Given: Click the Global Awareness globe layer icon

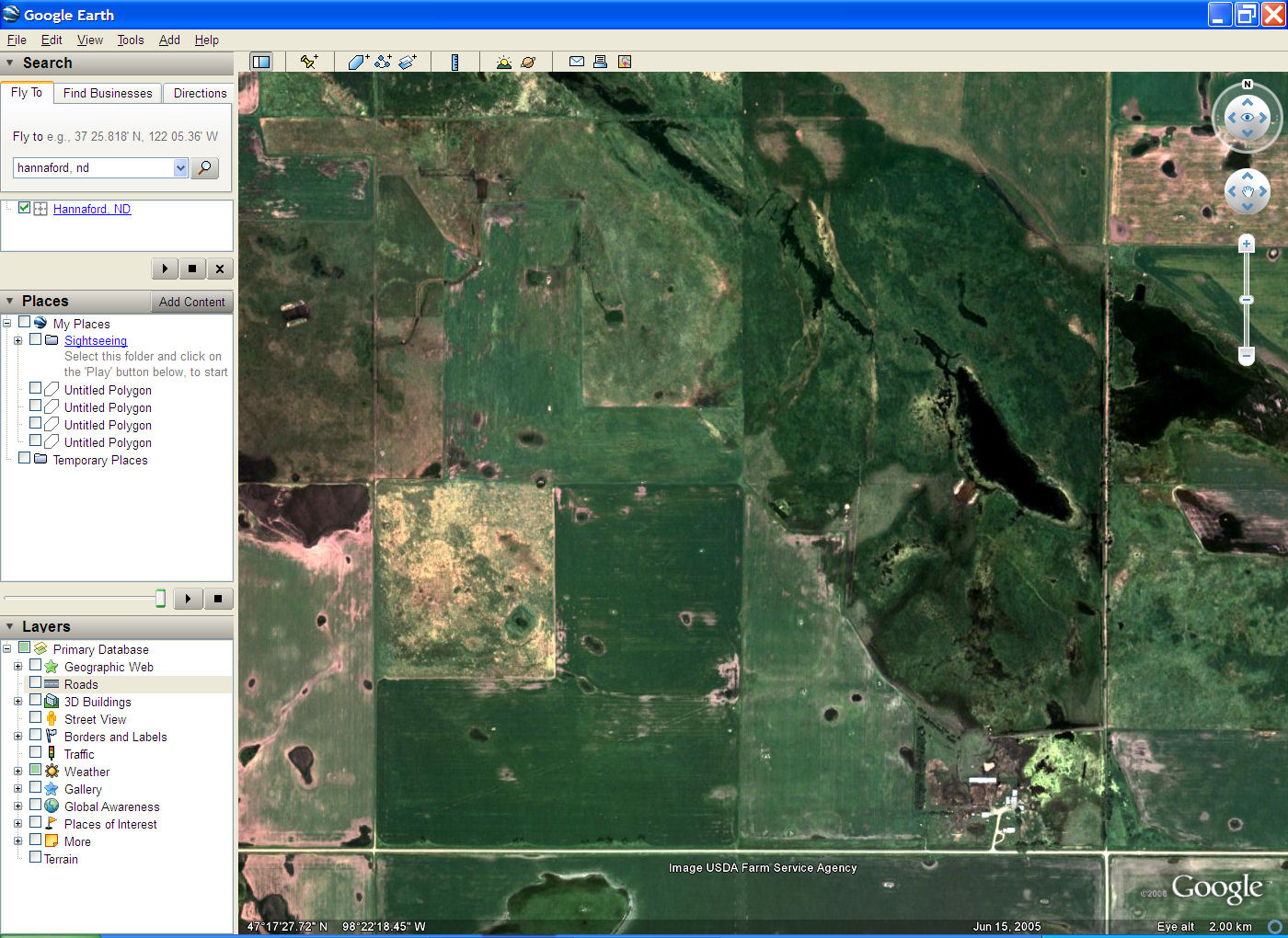Looking at the screenshot, I should click(52, 806).
